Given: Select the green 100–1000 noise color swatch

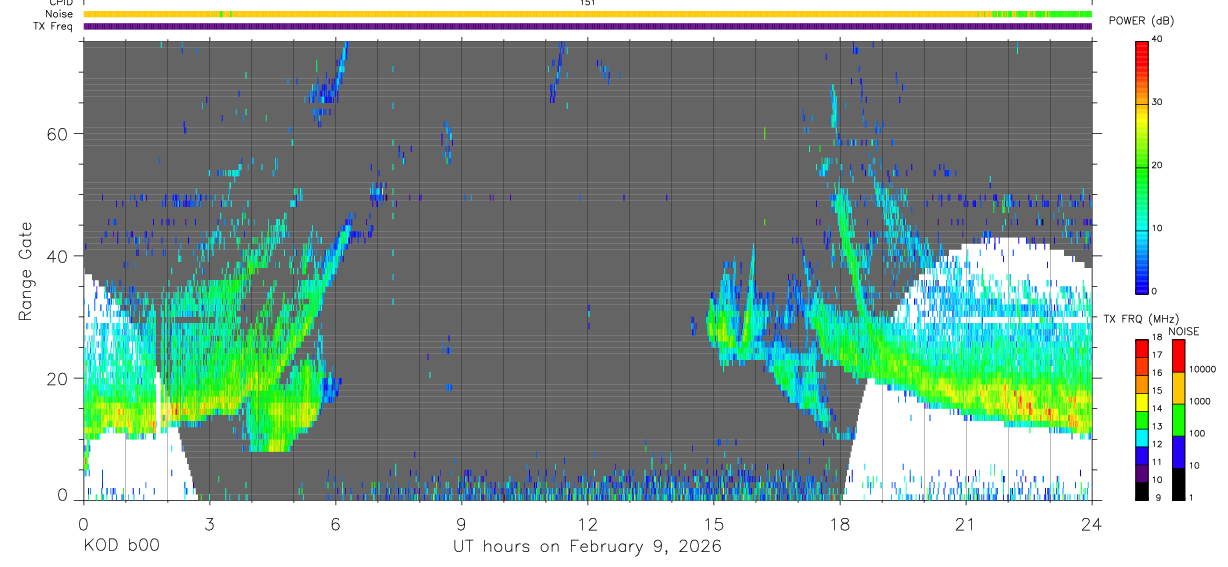Looking at the screenshot, I should coord(1177,419).
